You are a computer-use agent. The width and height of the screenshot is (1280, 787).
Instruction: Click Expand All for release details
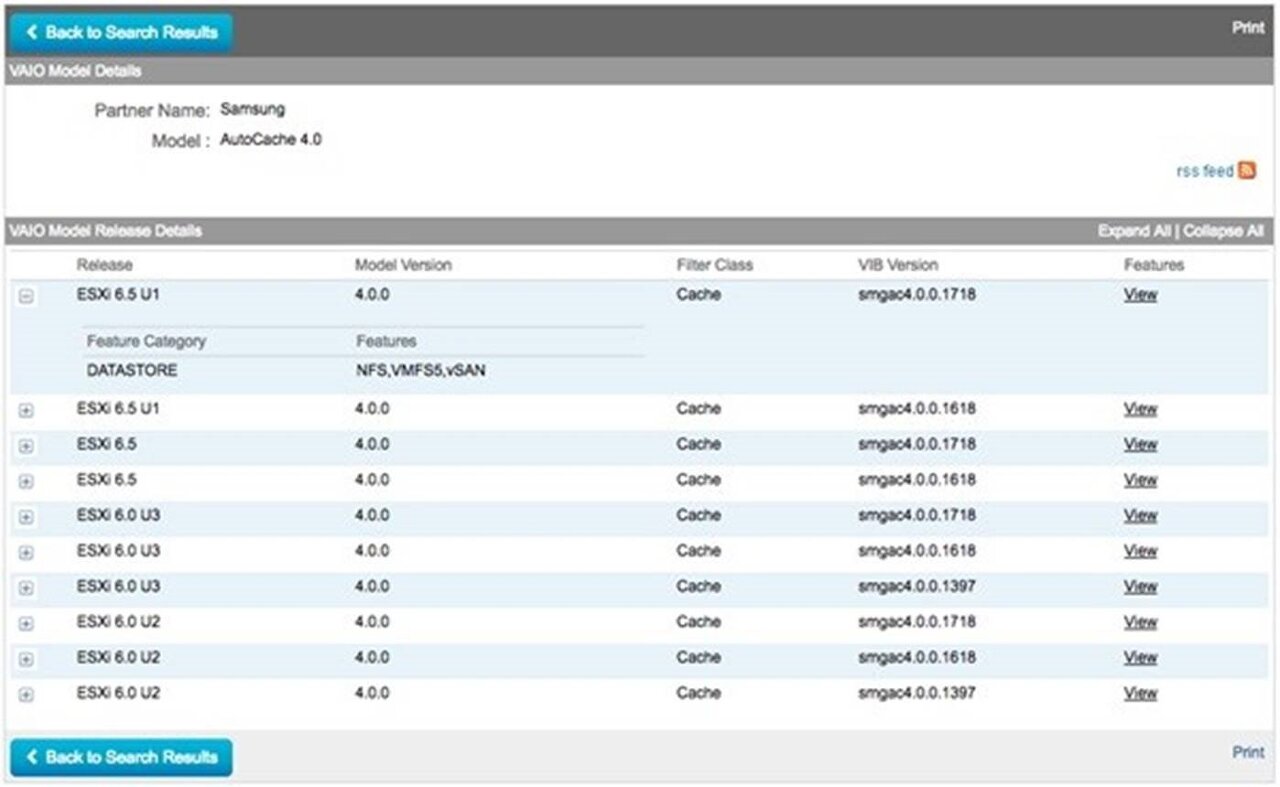coord(1133,231)
